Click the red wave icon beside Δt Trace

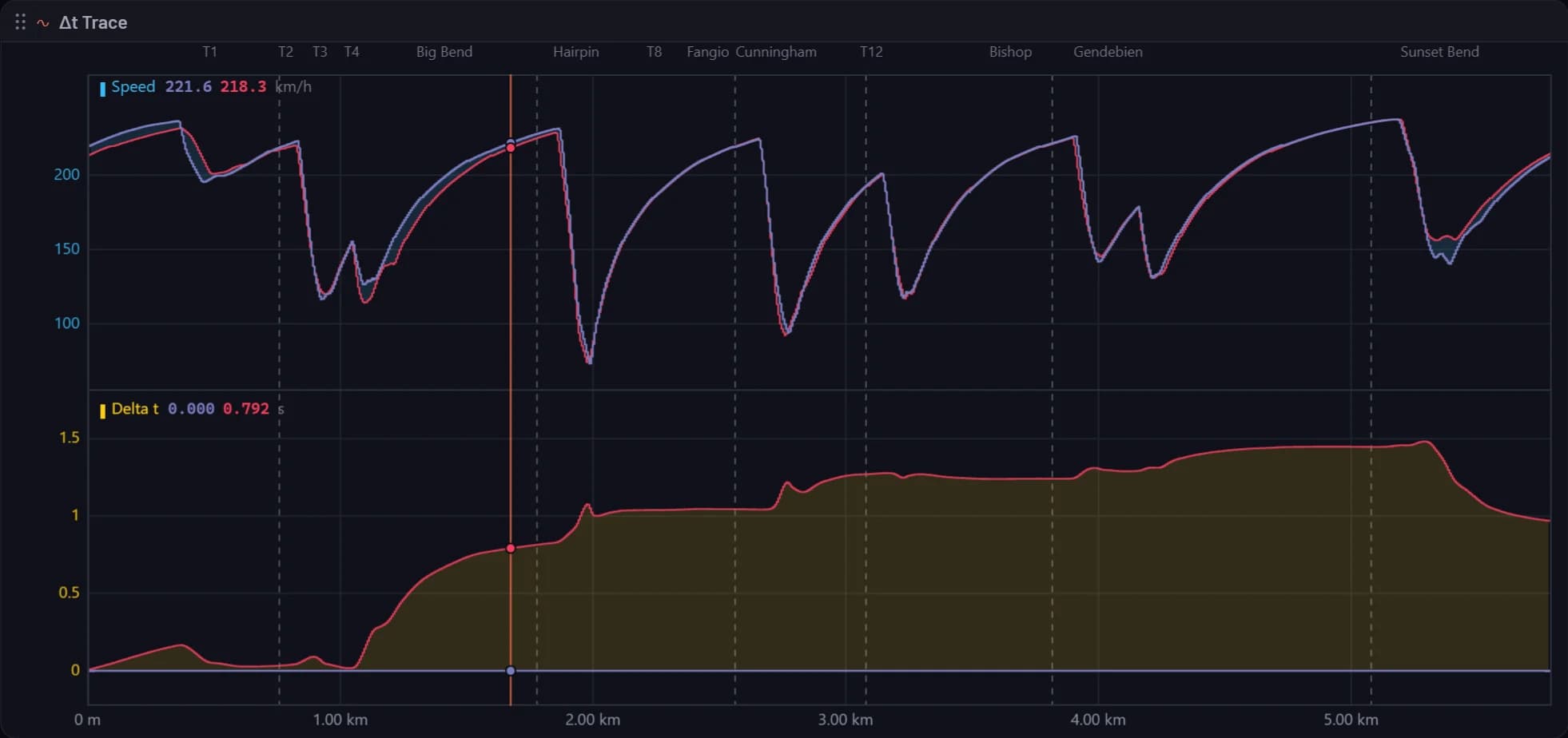[43, 23]
